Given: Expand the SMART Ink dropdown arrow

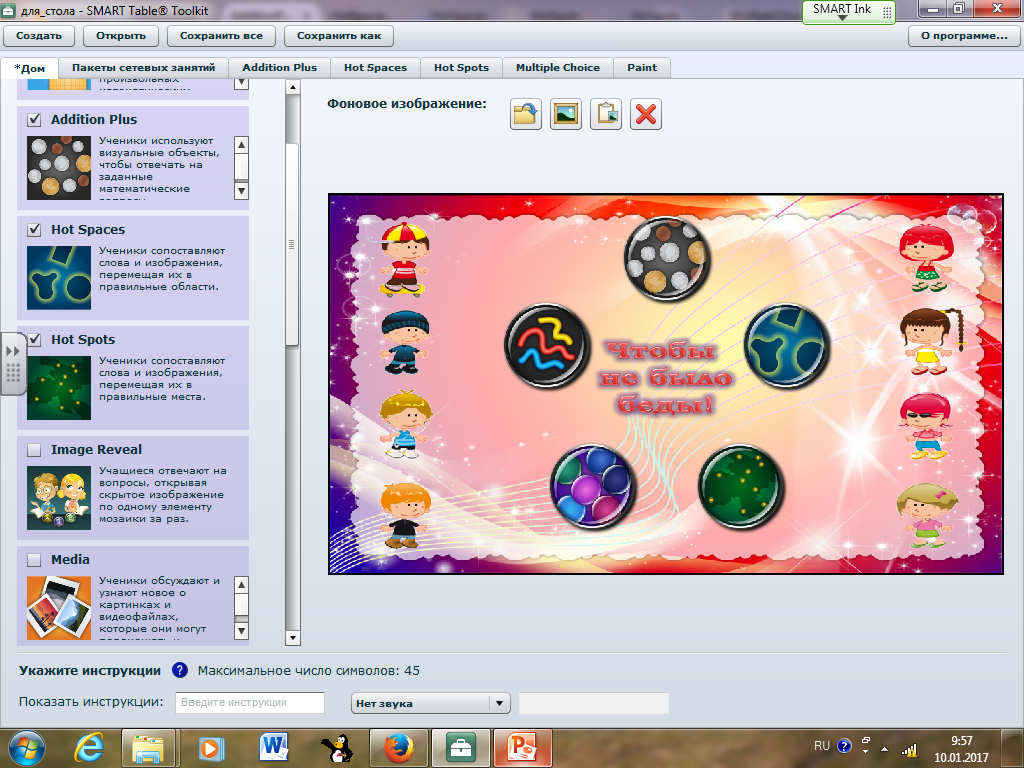Looking at the screenshot, I should point(842,20).
